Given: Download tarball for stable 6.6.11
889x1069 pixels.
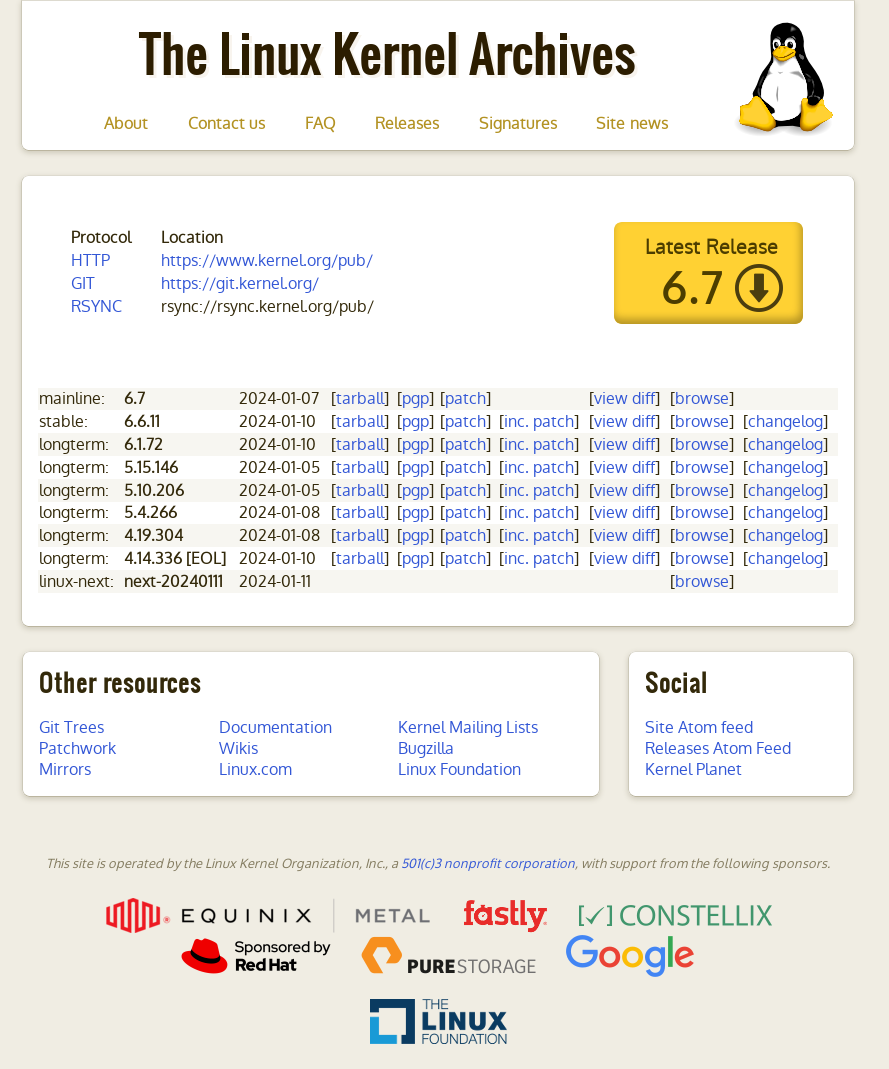Looking at the screenshot, I should tap(360, 422).
